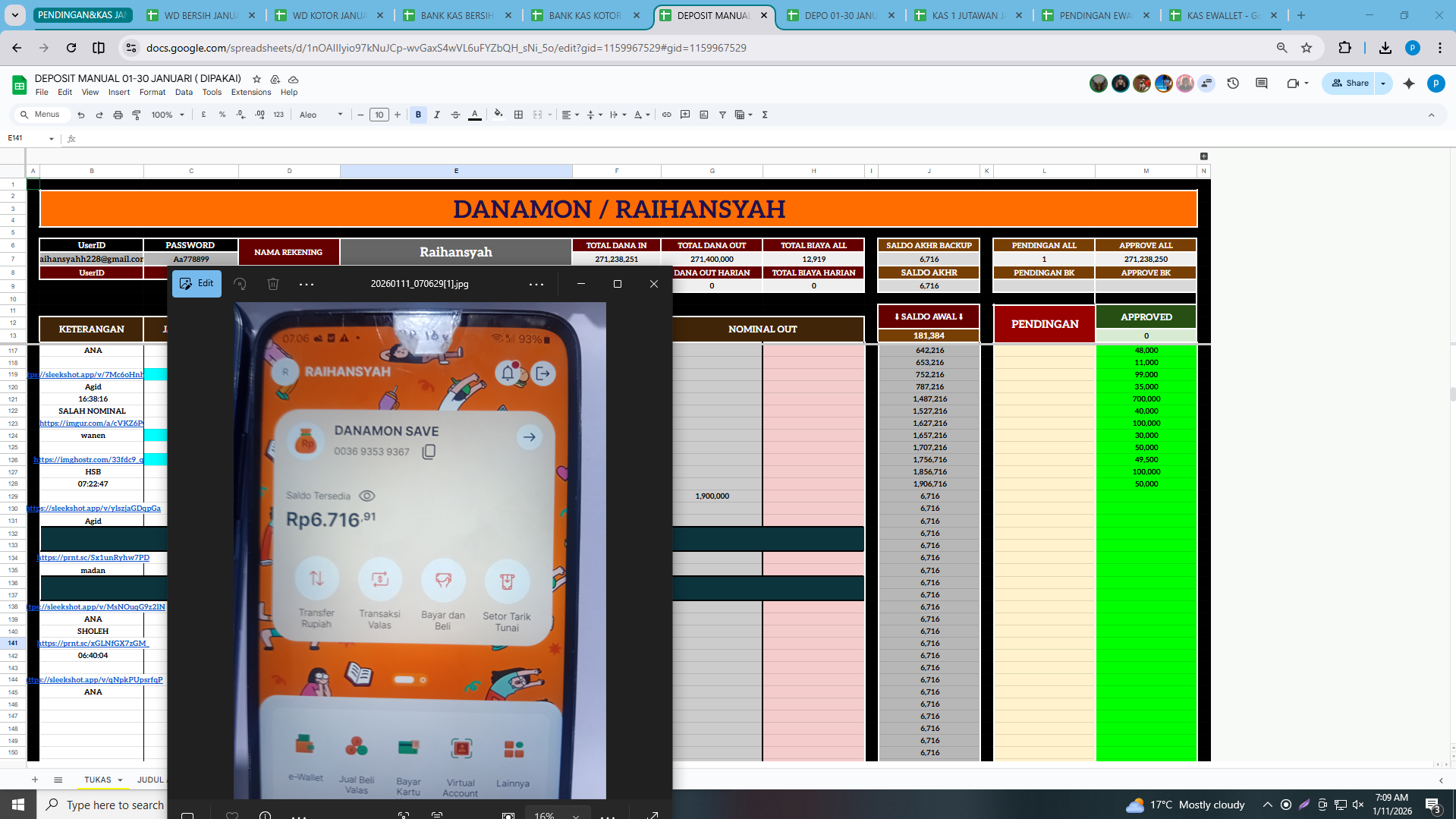Show all comments
The width and height of the screenshot is (1456, 819).
pyautogui.click(x=1262, y=83)
